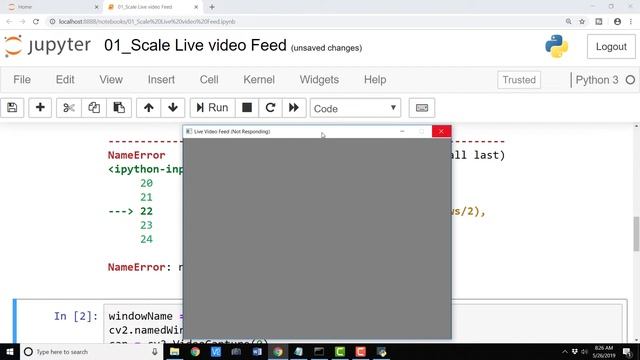Close the Live Video Feed window
640x360 pixels.
point(441,131)
